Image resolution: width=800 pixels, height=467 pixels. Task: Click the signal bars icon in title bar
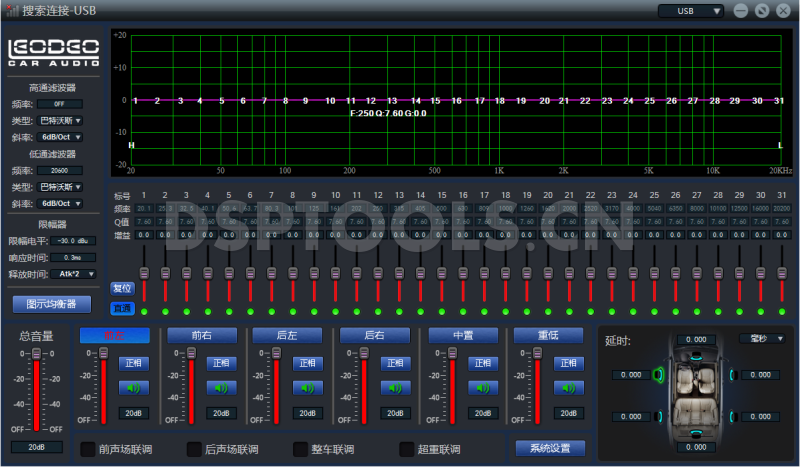click(x=12, y=10)
